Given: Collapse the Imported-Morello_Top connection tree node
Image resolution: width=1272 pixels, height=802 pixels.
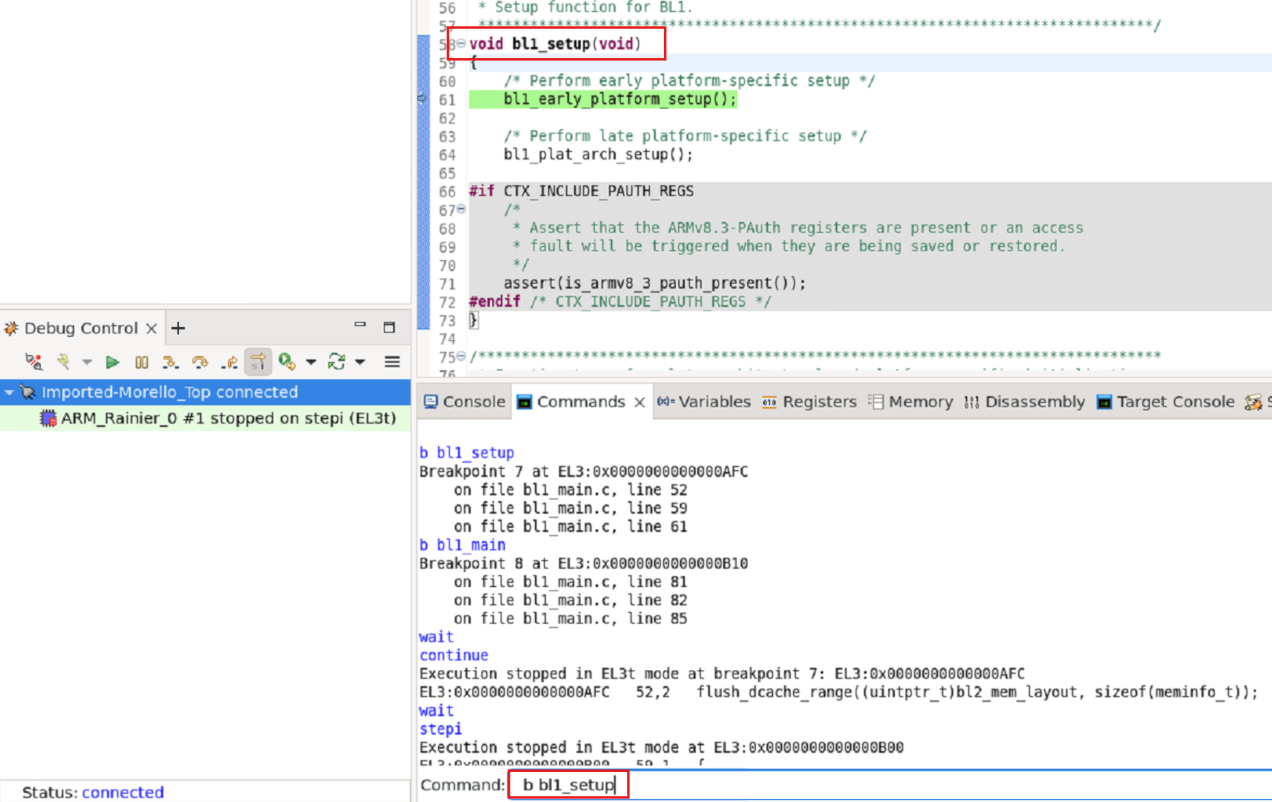Looking at the screenshot, I should point(10,392).
